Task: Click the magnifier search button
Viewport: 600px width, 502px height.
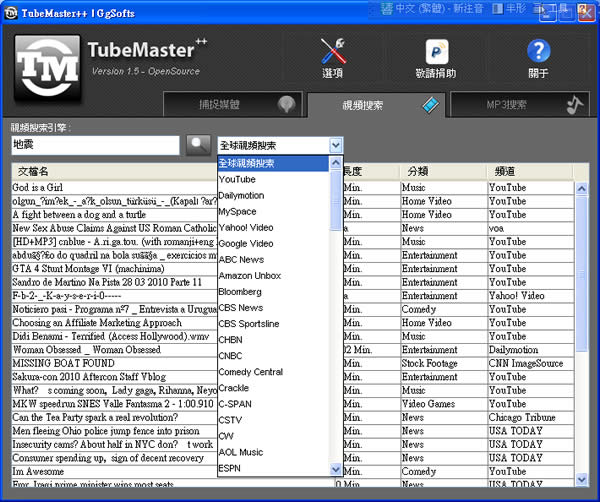Action: (x=198, y=145)
